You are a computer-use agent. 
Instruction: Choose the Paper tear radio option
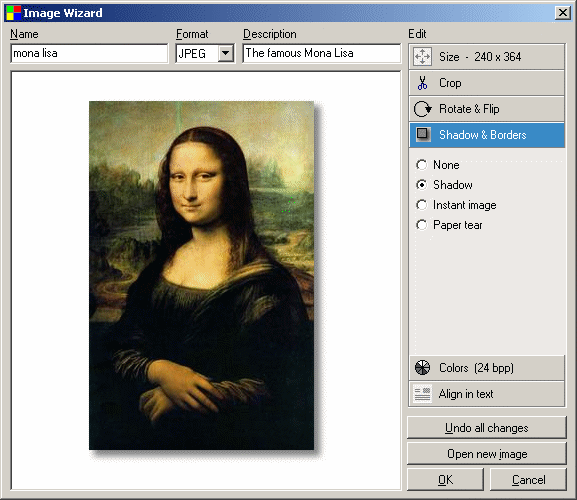[x=422, y=225]
